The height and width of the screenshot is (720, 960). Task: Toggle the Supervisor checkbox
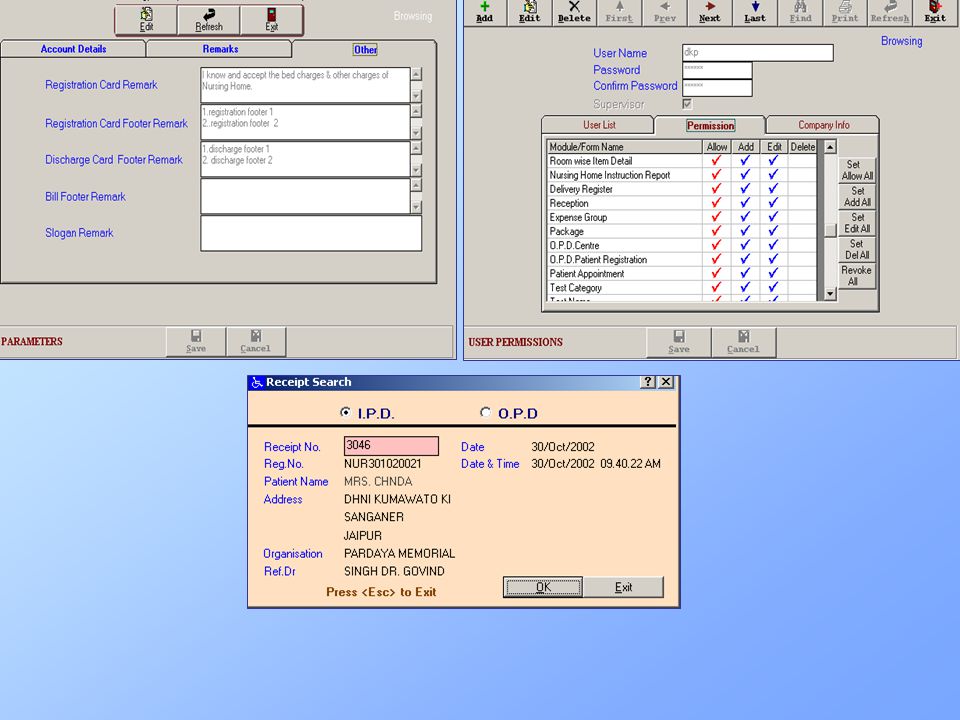pos(687,104)
